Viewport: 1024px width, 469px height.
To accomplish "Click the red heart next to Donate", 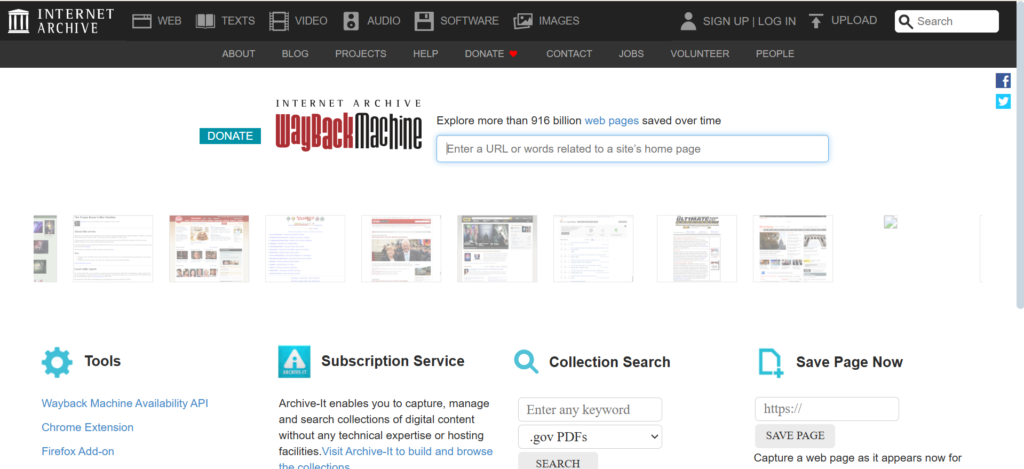I will click(513, 54).
